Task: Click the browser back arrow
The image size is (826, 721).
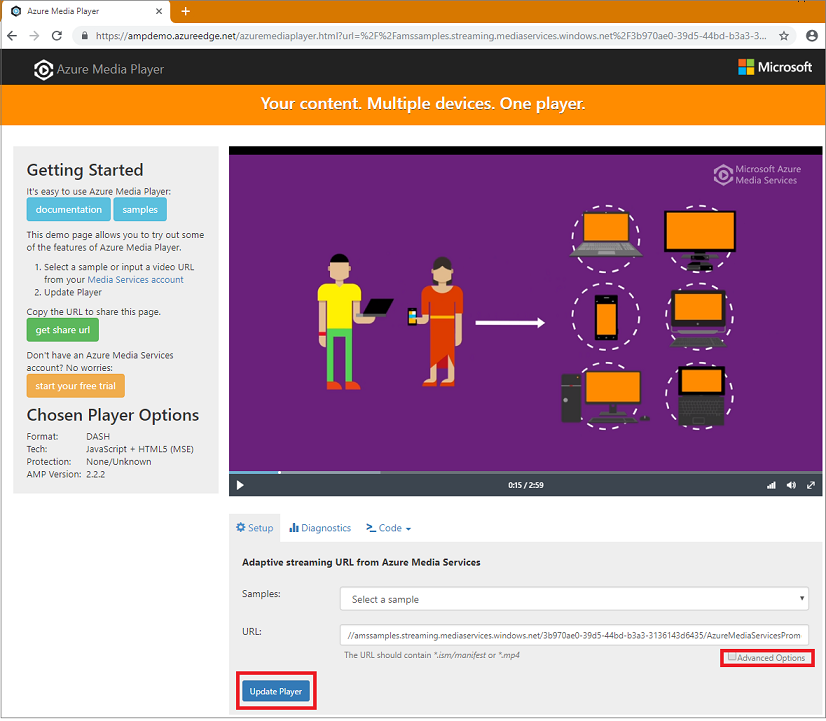Action: click(x=12, y=36)
